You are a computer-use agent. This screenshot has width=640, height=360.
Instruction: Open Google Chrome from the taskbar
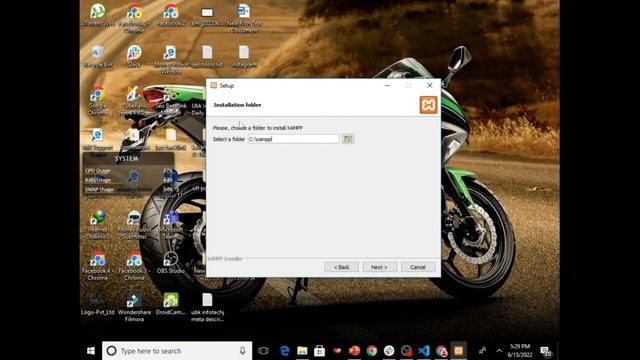[371, 351]
